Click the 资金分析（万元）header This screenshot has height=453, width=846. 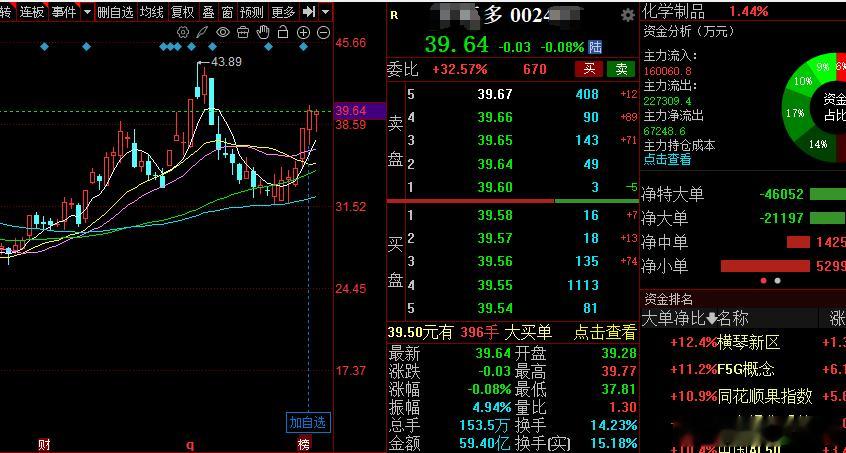point(688,31)
